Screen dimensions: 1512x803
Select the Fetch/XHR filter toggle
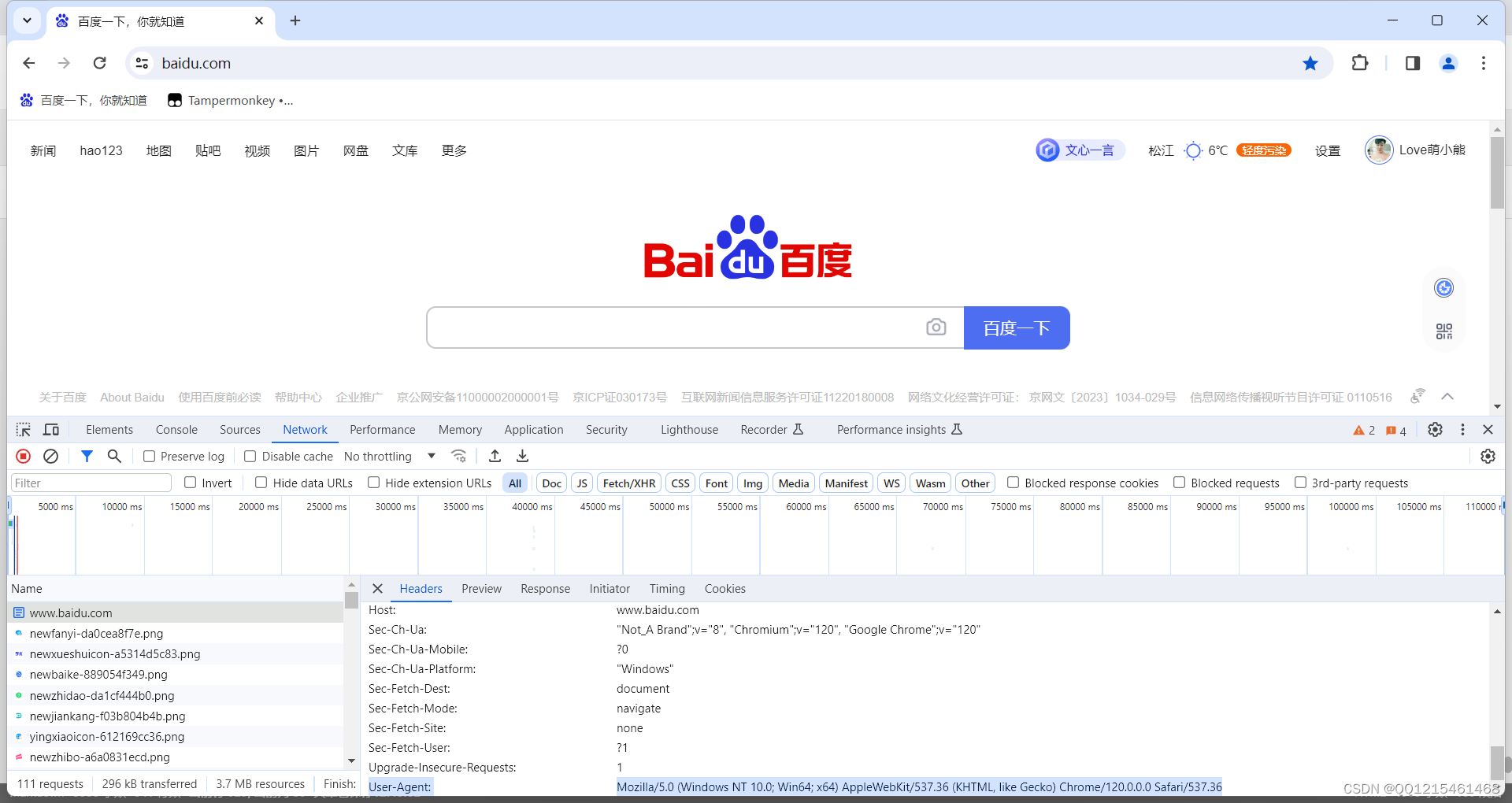point(629,483)
